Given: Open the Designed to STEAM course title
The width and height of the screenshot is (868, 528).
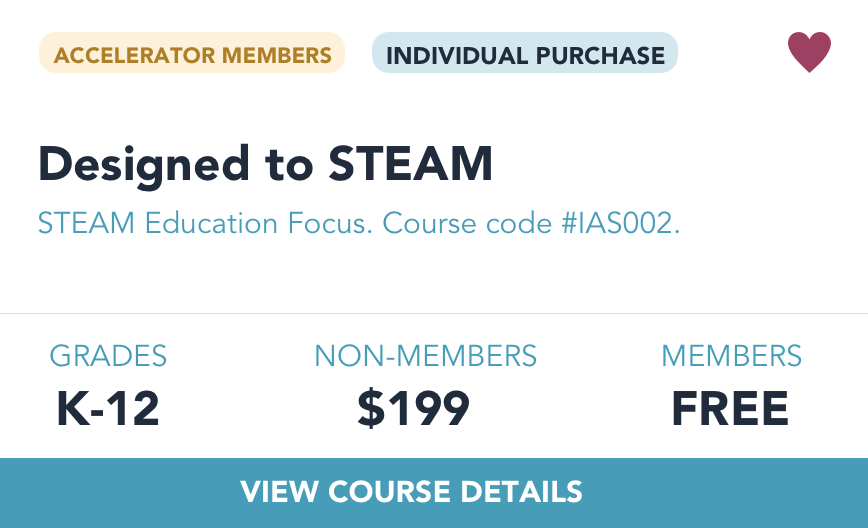Looking at the screenshot, I should point(265,164).
